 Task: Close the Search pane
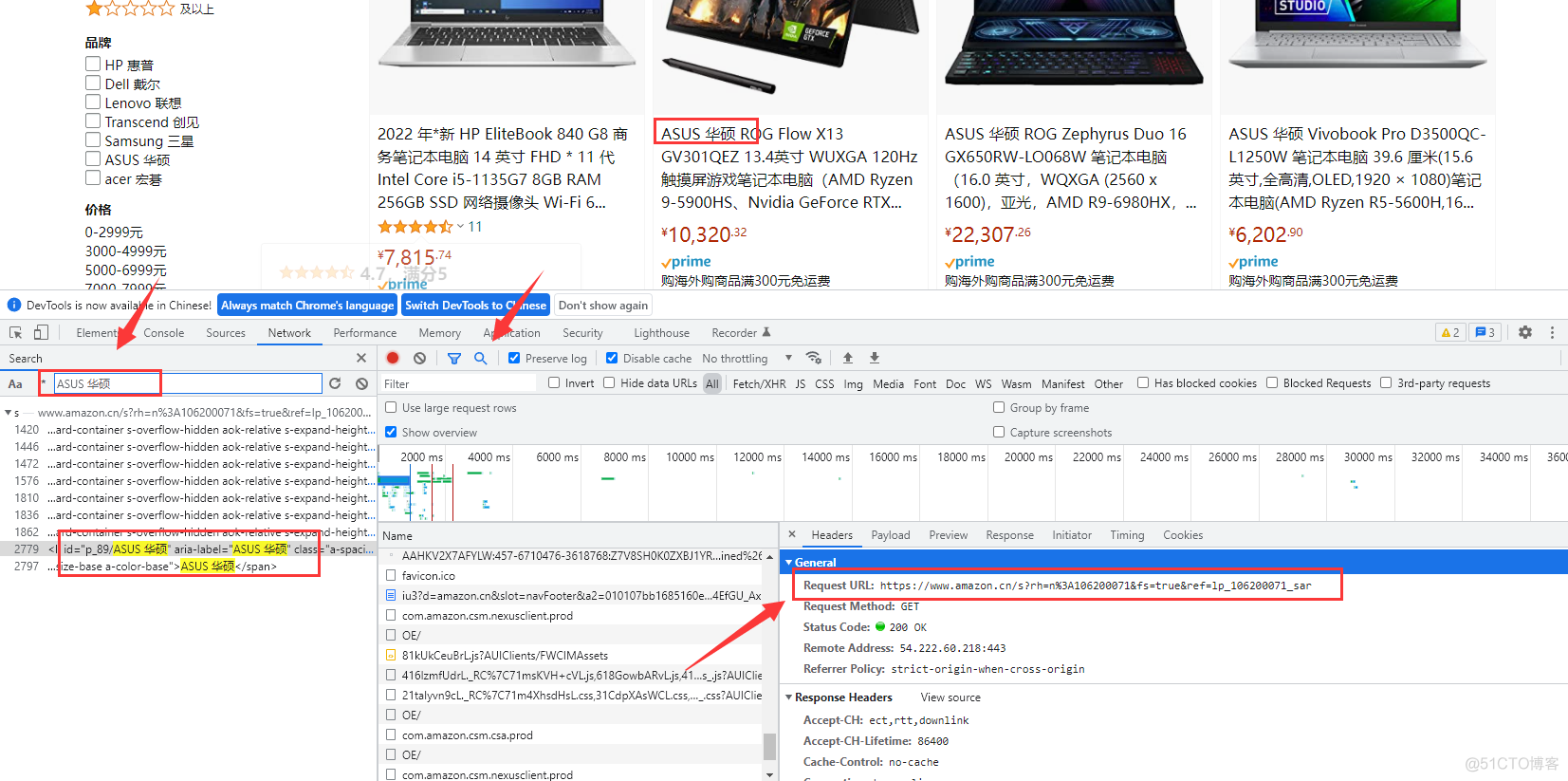point(360,358)
